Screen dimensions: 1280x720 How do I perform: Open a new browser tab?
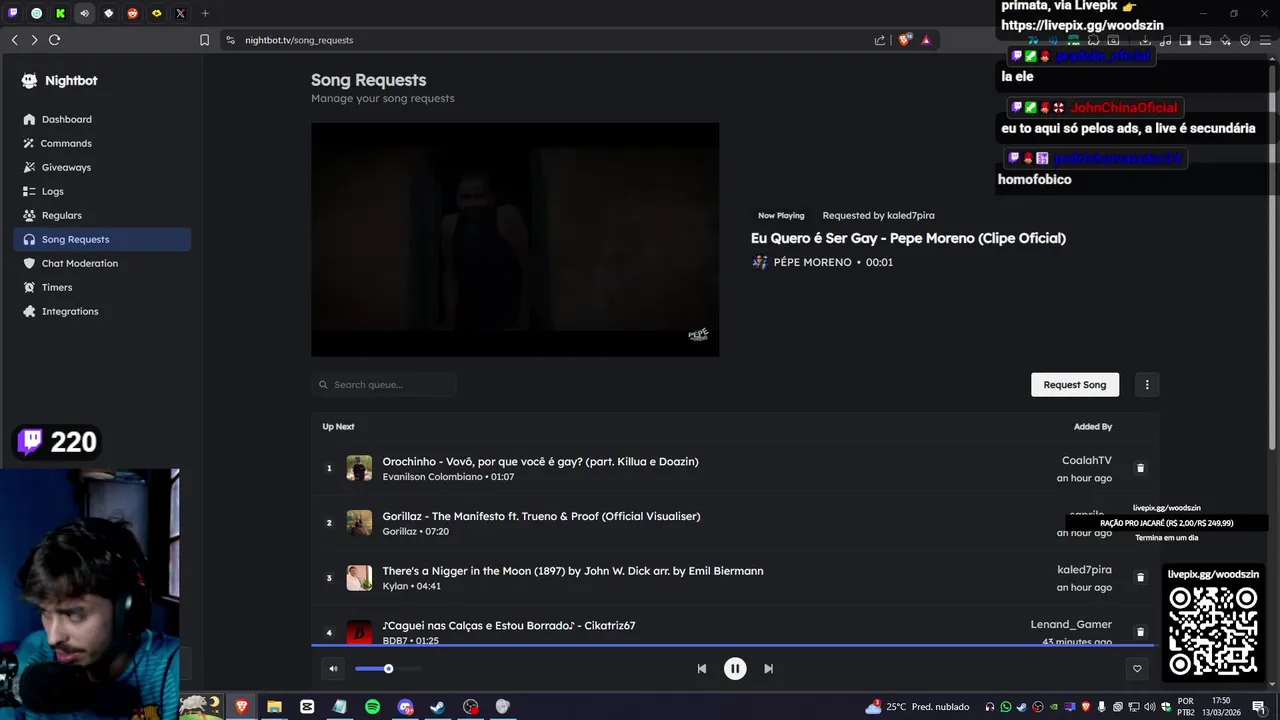pos(205,13)
